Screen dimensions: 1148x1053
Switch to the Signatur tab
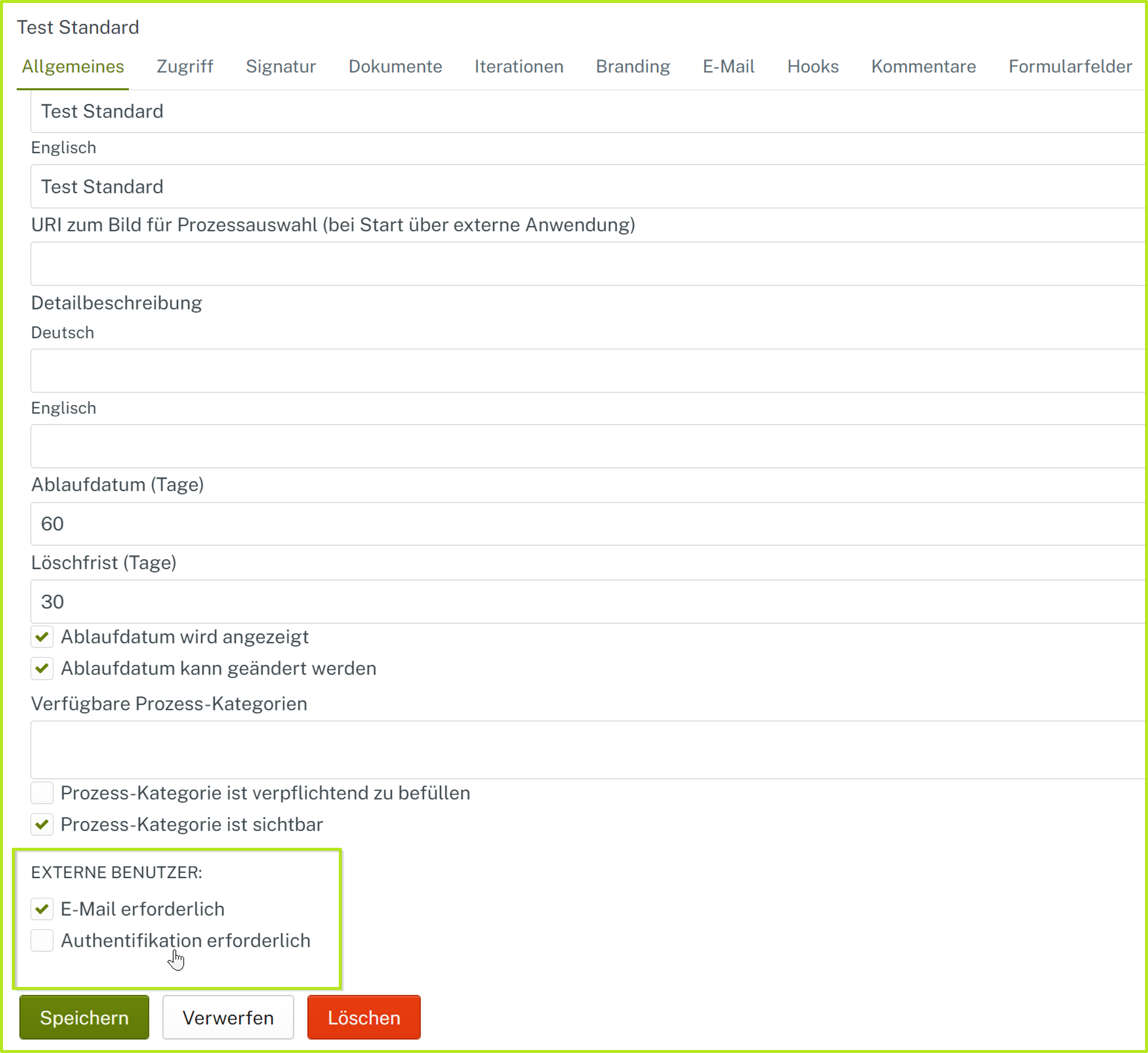[x=280, y=67]
